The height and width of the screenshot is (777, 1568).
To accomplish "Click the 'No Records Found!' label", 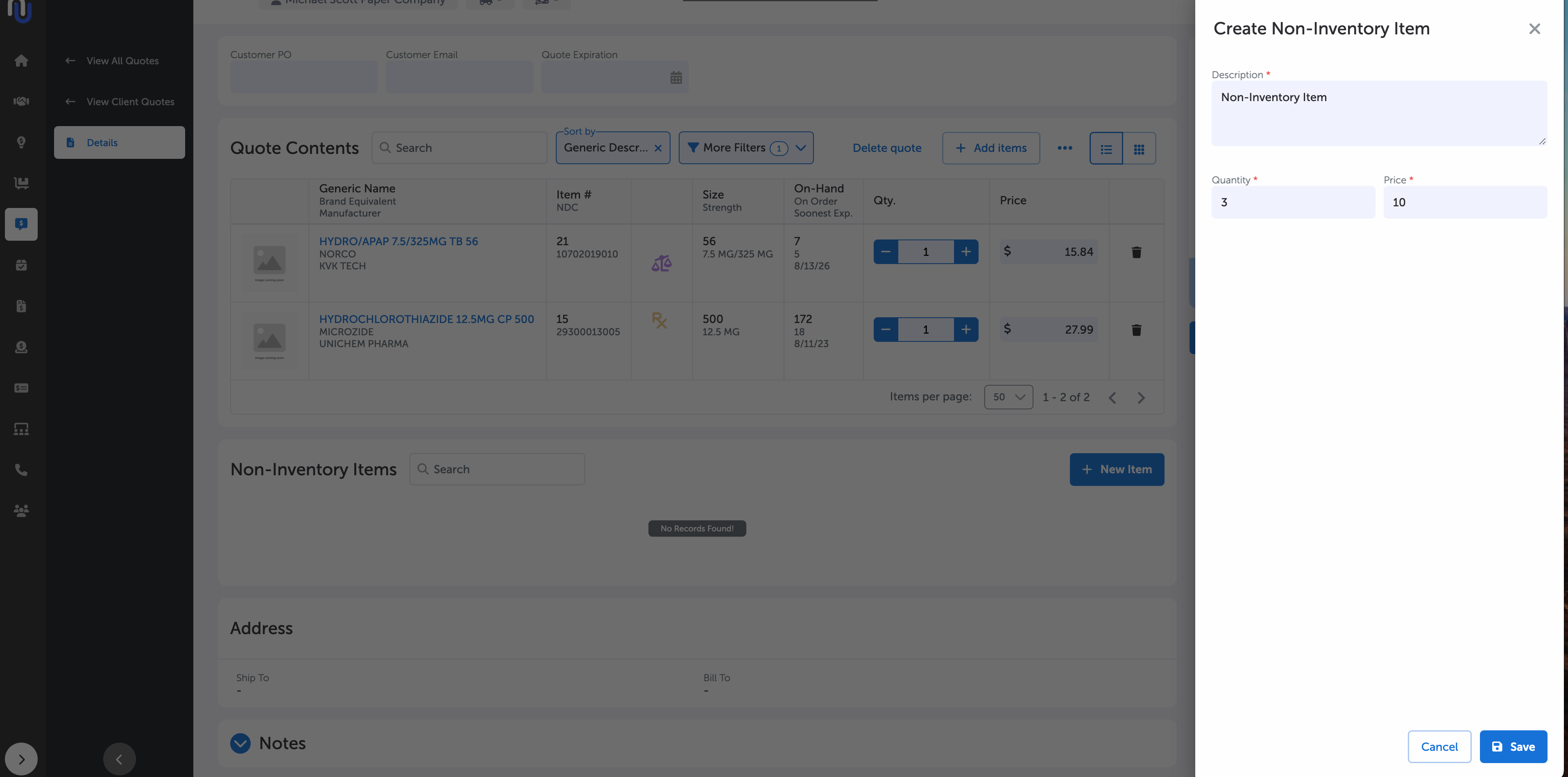I will point(697,528).
